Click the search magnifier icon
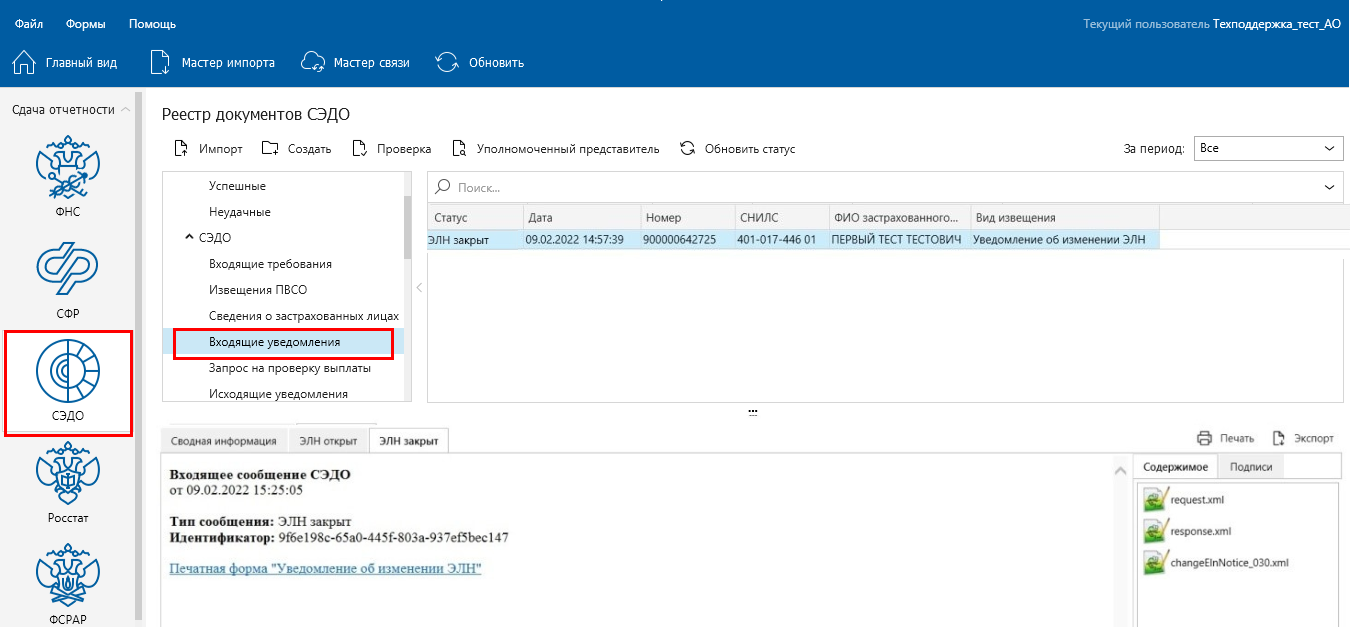 (444, 187)
